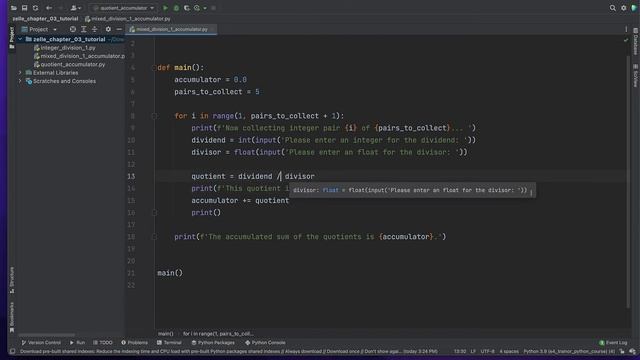Toggle the Structure tool window side tab
640x360 pixels.
11,280
